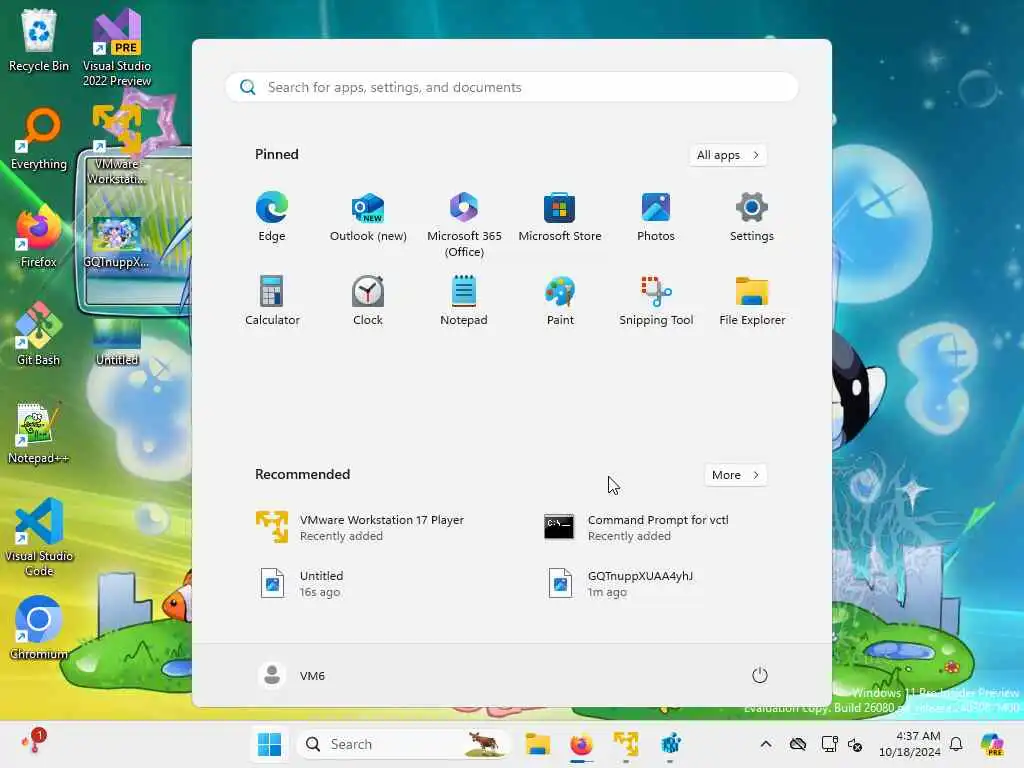Switch to the blue gear app on taskbar
The image size is (1024, 768).
point(670,744)
